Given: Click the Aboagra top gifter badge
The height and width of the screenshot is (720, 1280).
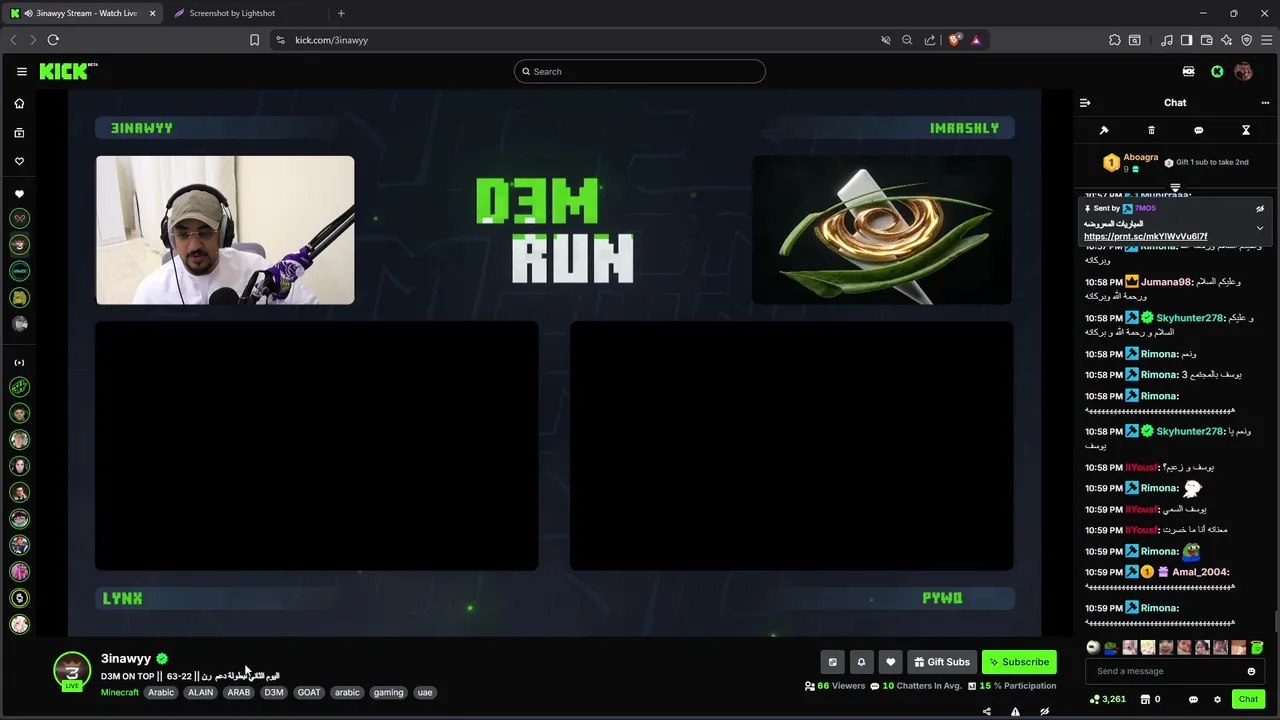Looking at the screenshot, I should coord(1111,162).
